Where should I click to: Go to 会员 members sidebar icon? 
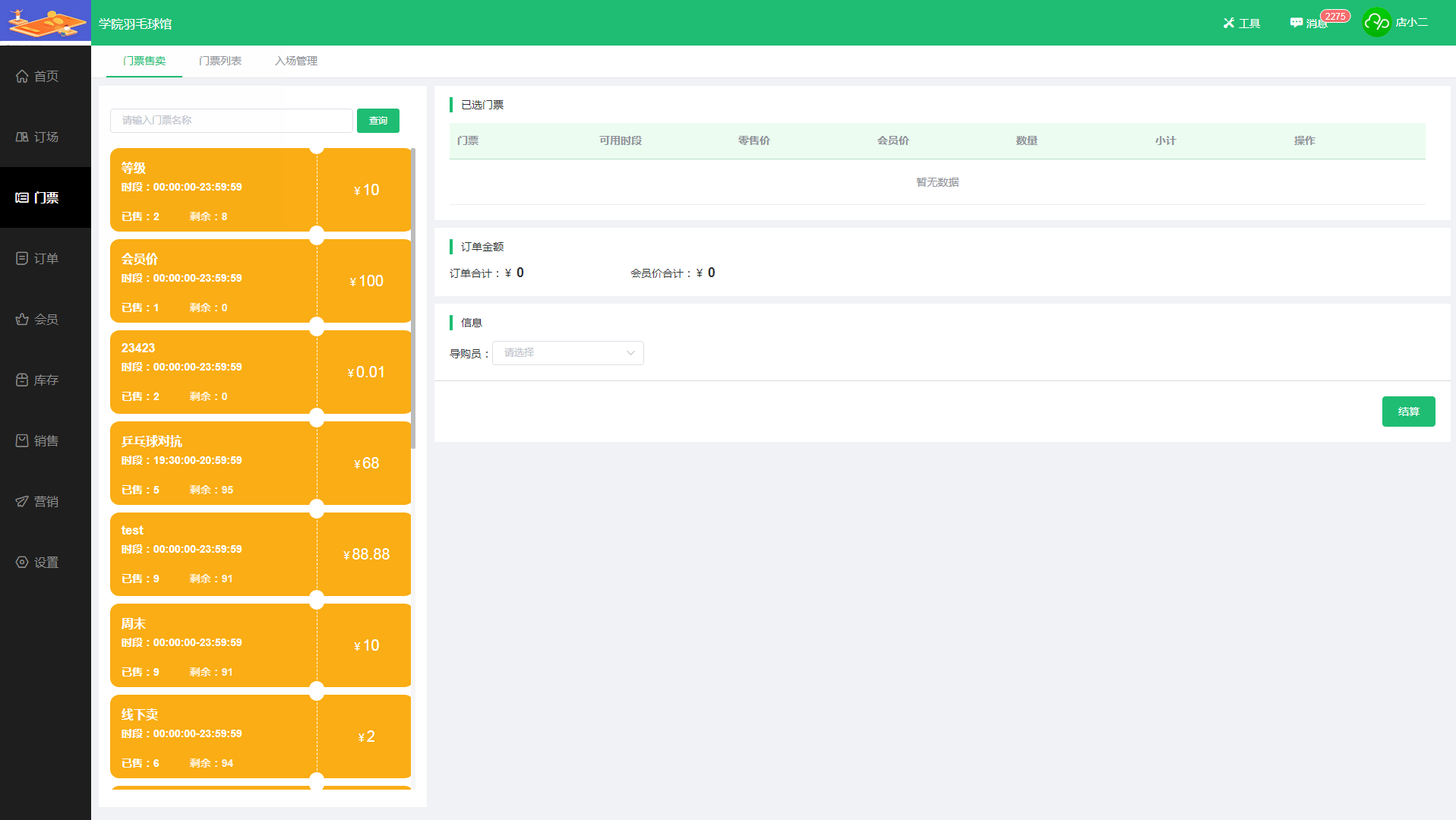coord(22,319)
